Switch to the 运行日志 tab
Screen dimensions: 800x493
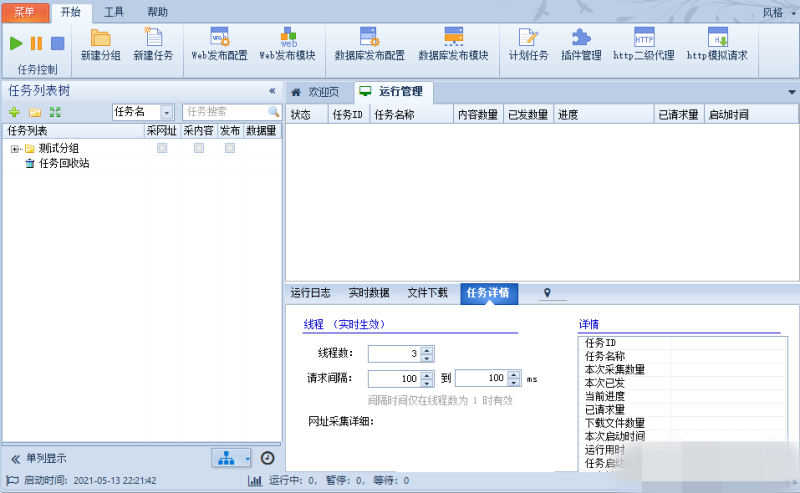click(310, 293)
